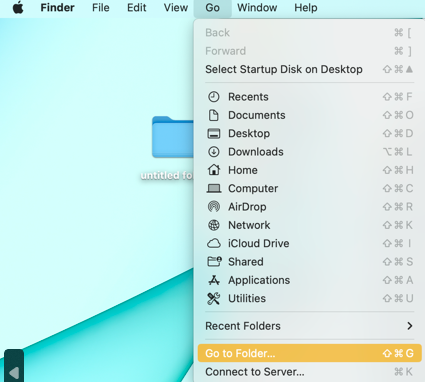
Task: Click the Applications icon
Action: (x=214, y=280)
